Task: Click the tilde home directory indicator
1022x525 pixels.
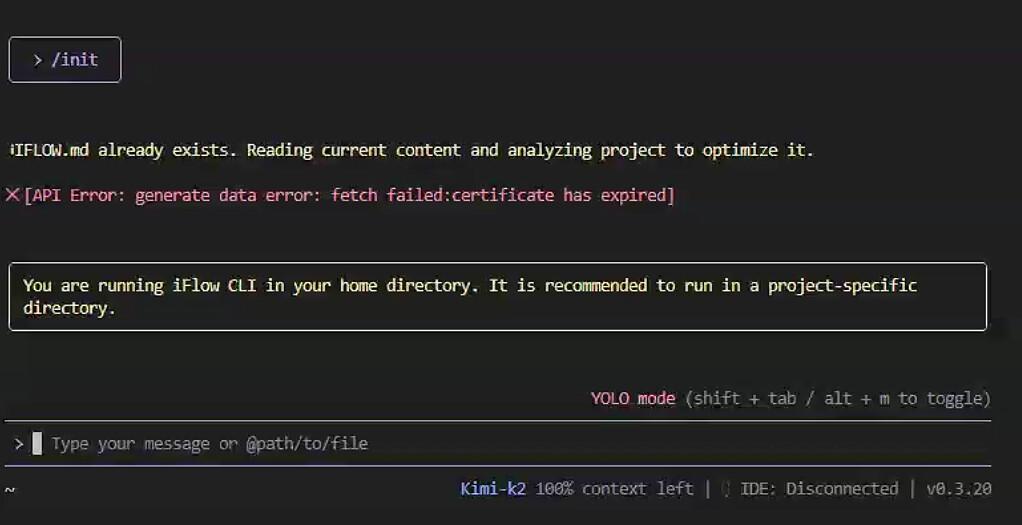Action: pyautogui.click(x=10, y=489)
